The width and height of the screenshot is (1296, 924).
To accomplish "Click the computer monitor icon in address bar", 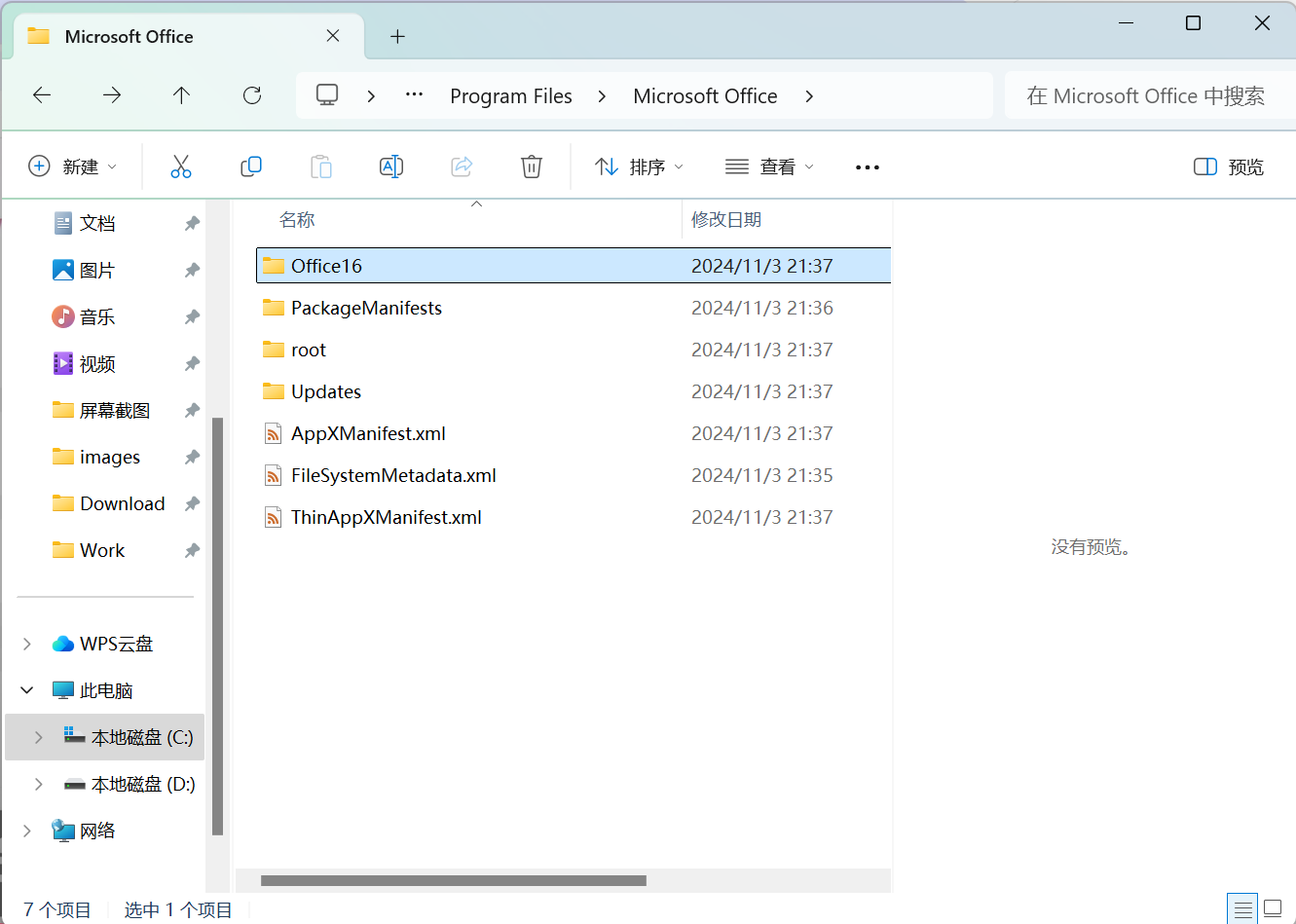I will tap(327, 95).
